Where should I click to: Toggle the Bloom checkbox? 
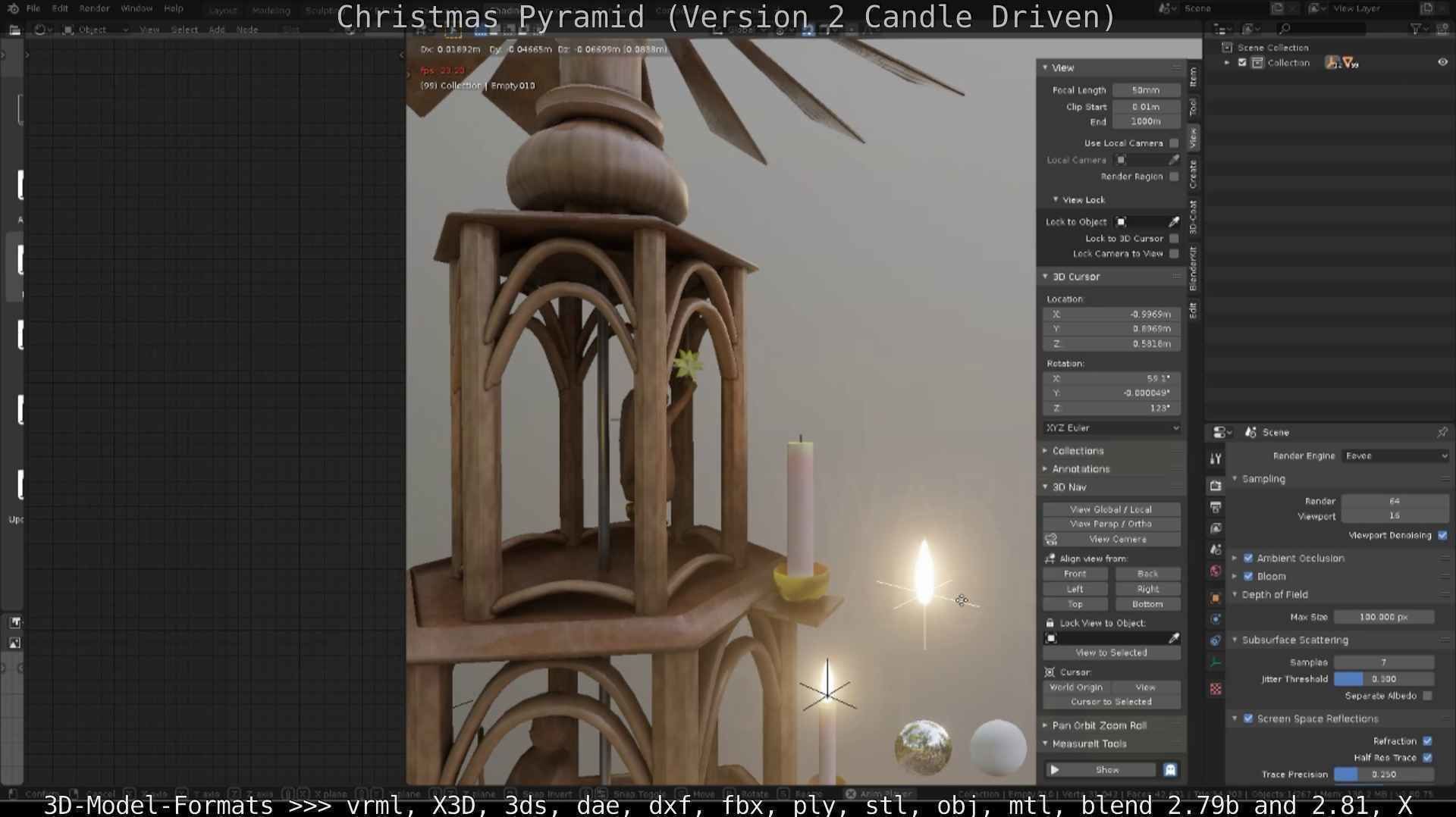(x=1248, y=577)
